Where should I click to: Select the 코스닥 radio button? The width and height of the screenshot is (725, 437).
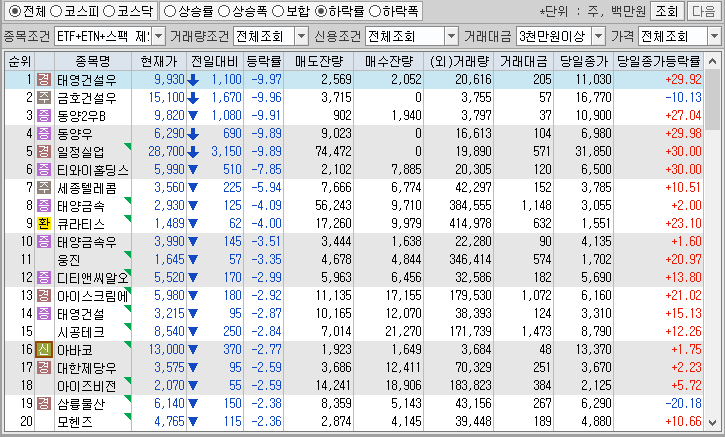pos(109,11)
